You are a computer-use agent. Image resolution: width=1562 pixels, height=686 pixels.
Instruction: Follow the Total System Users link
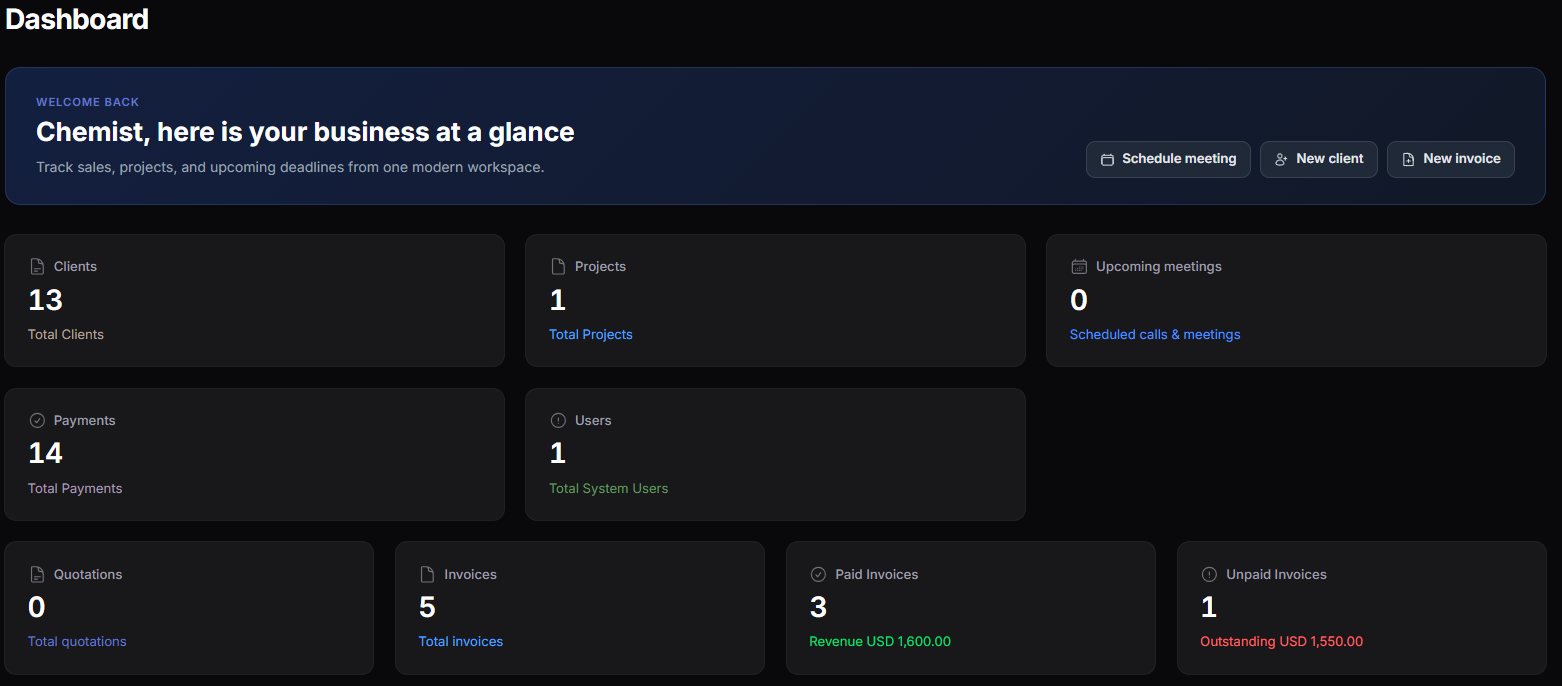(608, 488)
